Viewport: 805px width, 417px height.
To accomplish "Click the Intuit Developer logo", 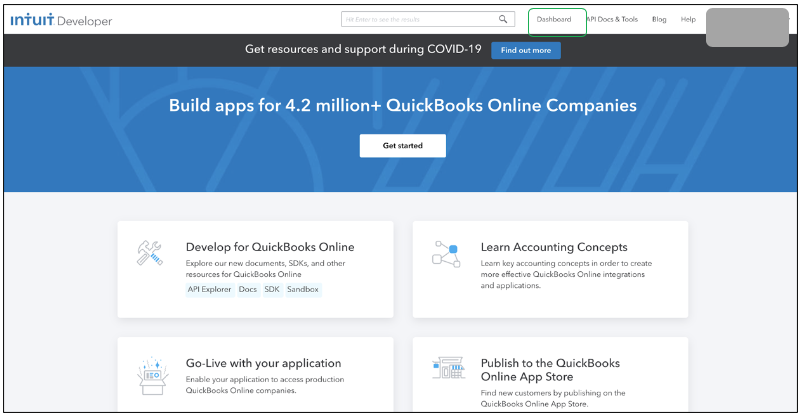I will pyautogui.click(x=61, y=21).
